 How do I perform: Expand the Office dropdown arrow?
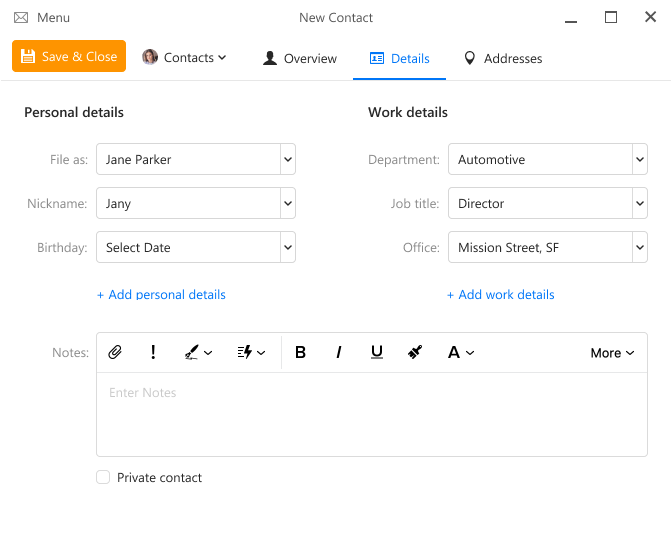click(640, 247)
